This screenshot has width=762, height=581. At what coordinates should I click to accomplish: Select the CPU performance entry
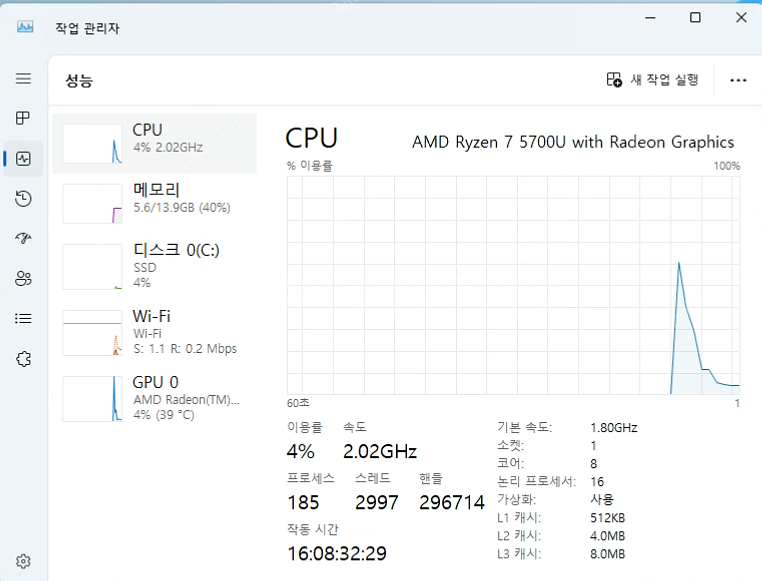click(155, 143)
